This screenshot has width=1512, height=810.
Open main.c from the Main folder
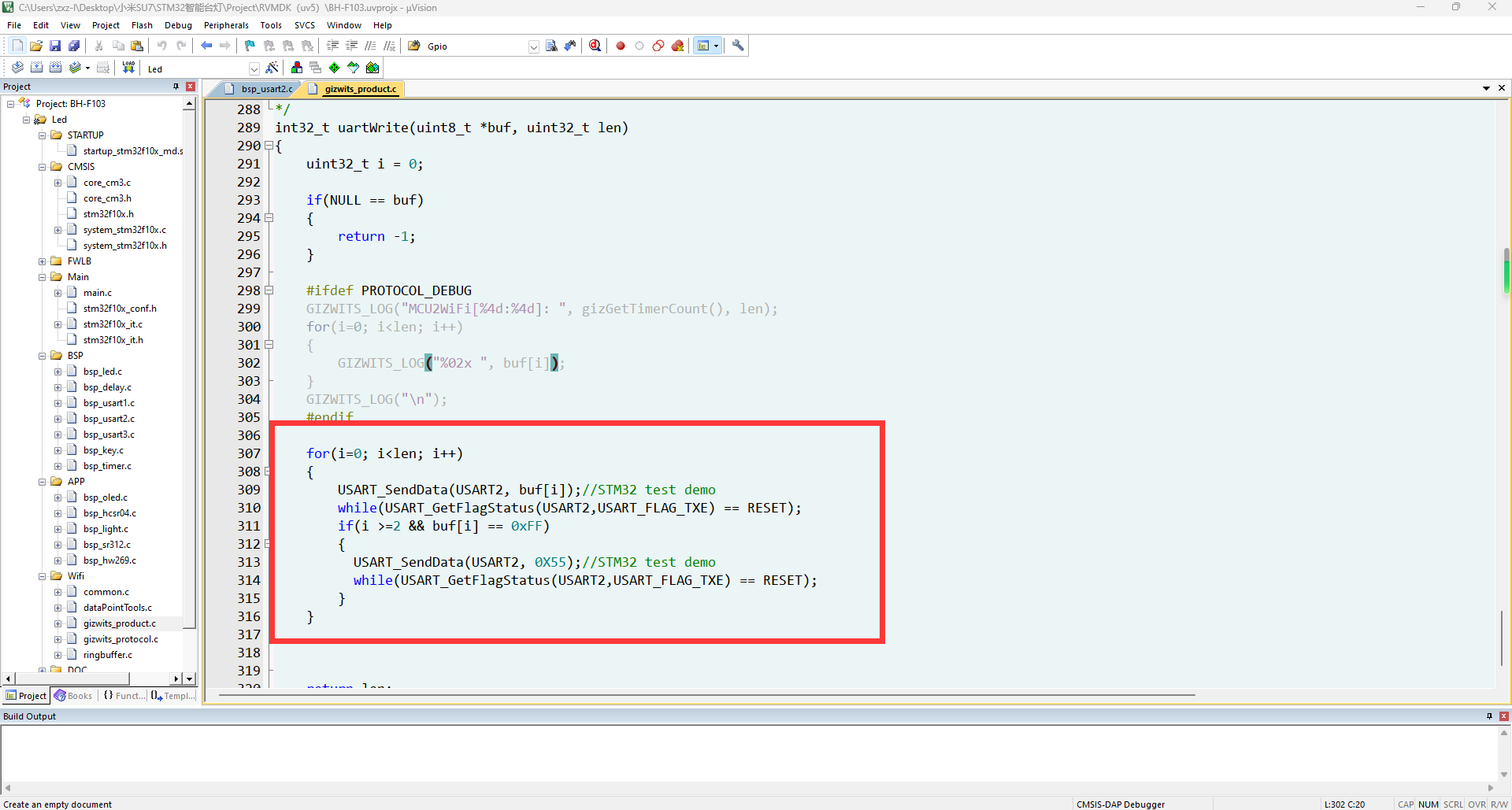[98, 293]
